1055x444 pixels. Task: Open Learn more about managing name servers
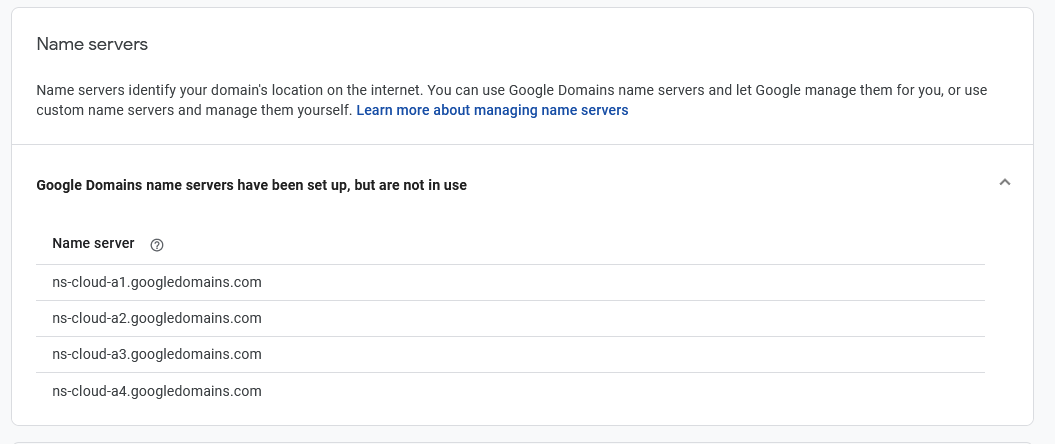[x=492, y=110]
